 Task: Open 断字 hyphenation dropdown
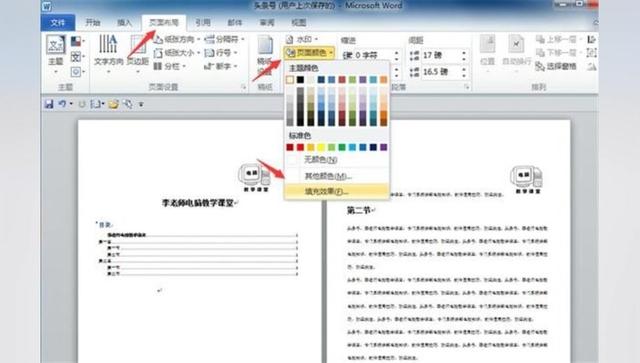[x=221, y=66]
